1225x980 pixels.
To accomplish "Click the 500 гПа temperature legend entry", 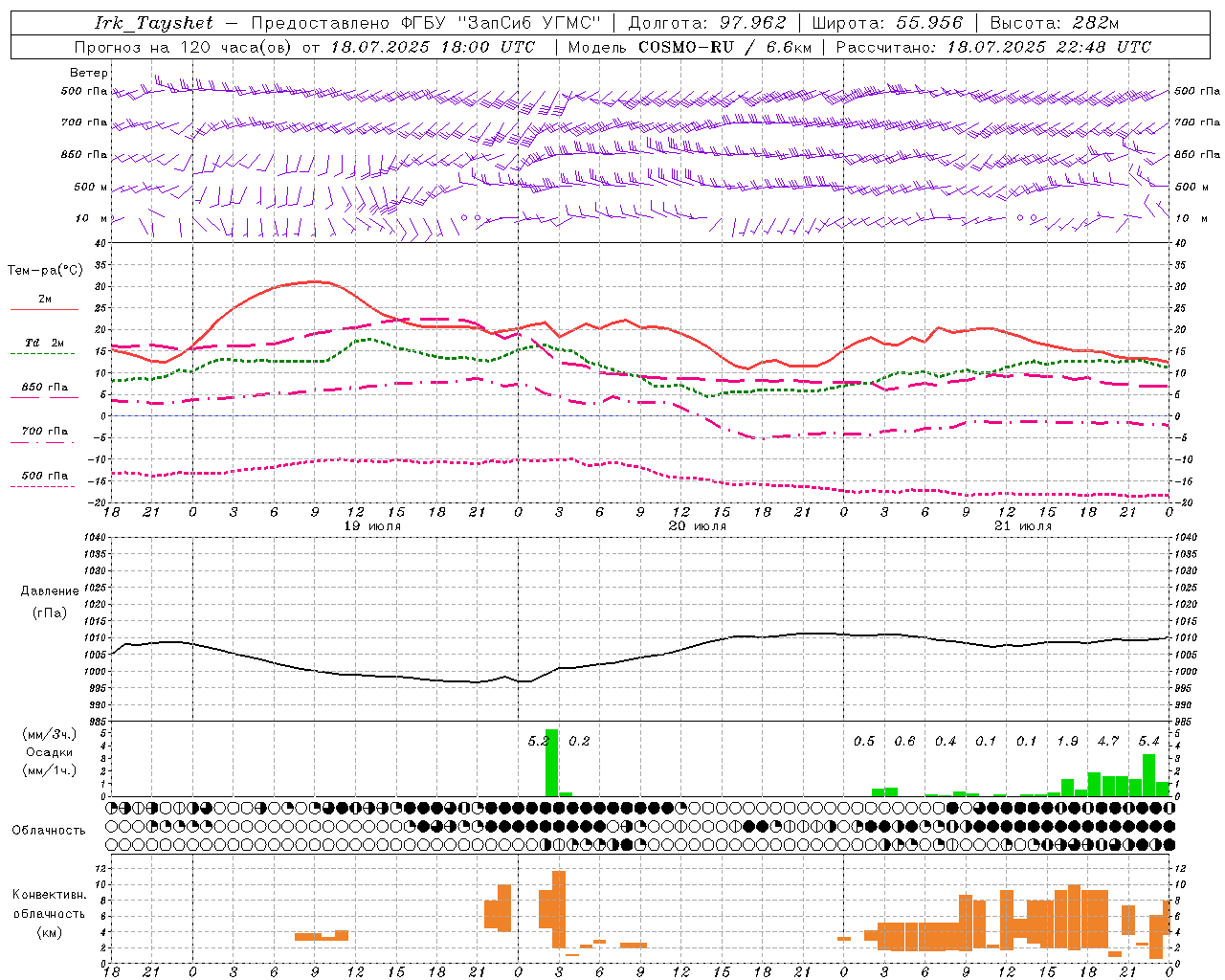I will pyautogui.click(x=45, y=476).
